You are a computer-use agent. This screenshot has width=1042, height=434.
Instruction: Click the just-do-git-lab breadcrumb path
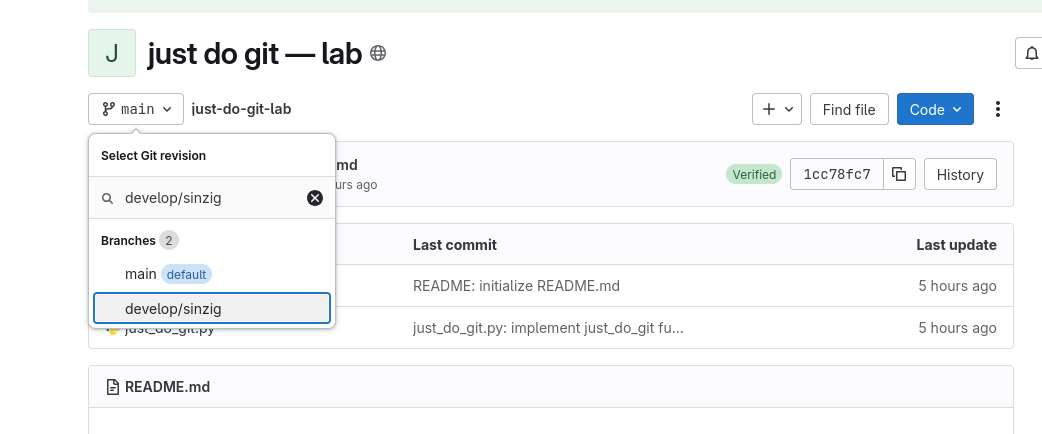click(x=241, y=109)
